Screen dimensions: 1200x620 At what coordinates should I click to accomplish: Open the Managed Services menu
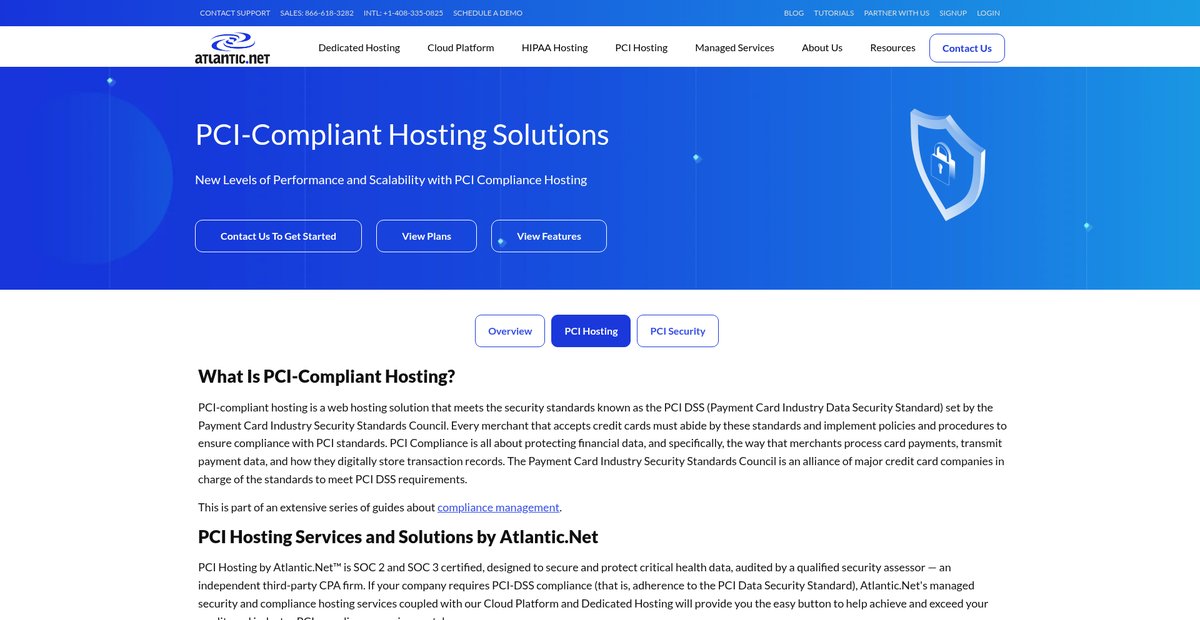click(735, 47)
